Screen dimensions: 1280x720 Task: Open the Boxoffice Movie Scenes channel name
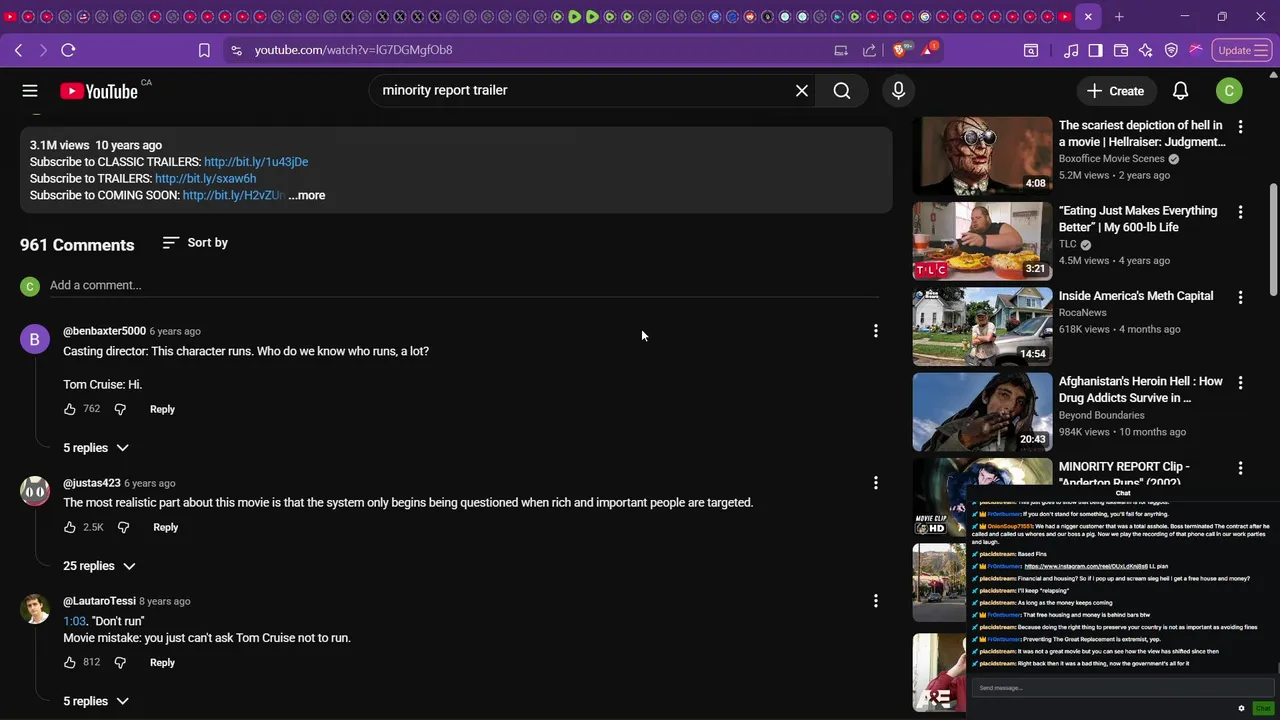pos(1111,159)
